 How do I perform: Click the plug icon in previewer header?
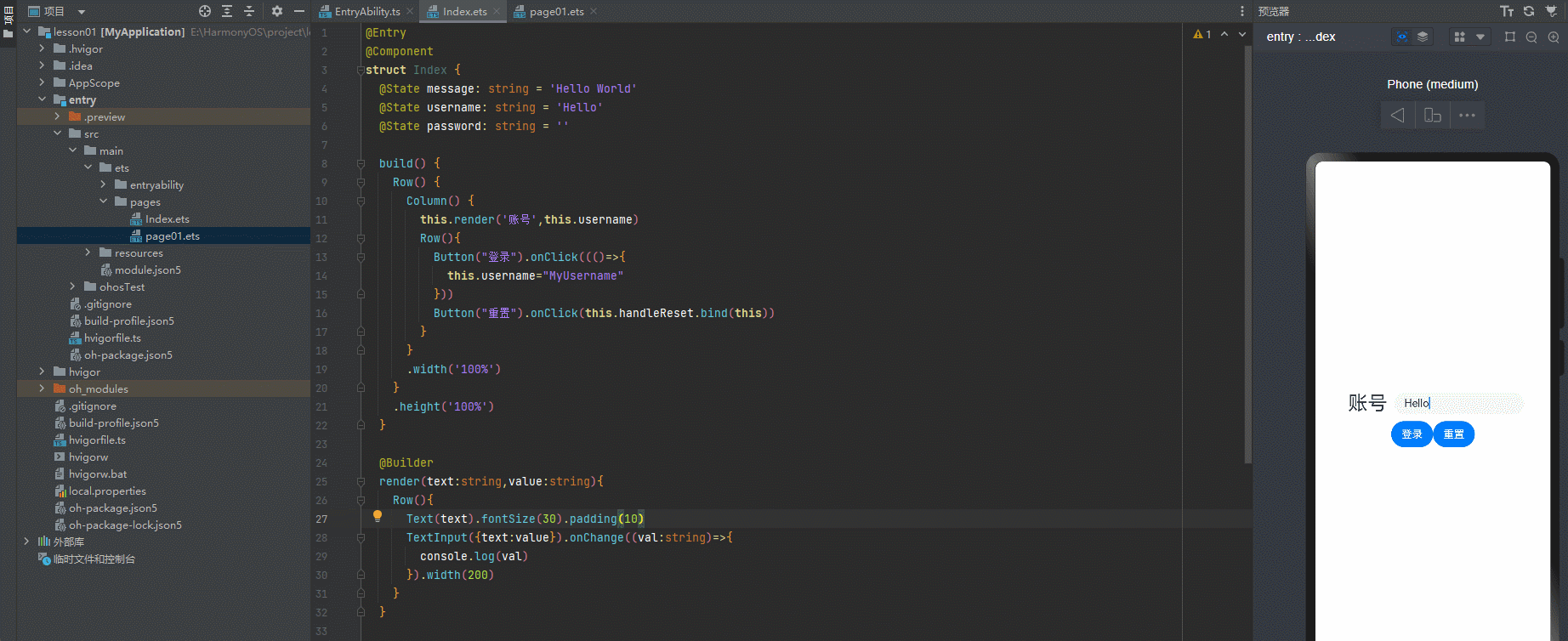[x=1551, y=11]
